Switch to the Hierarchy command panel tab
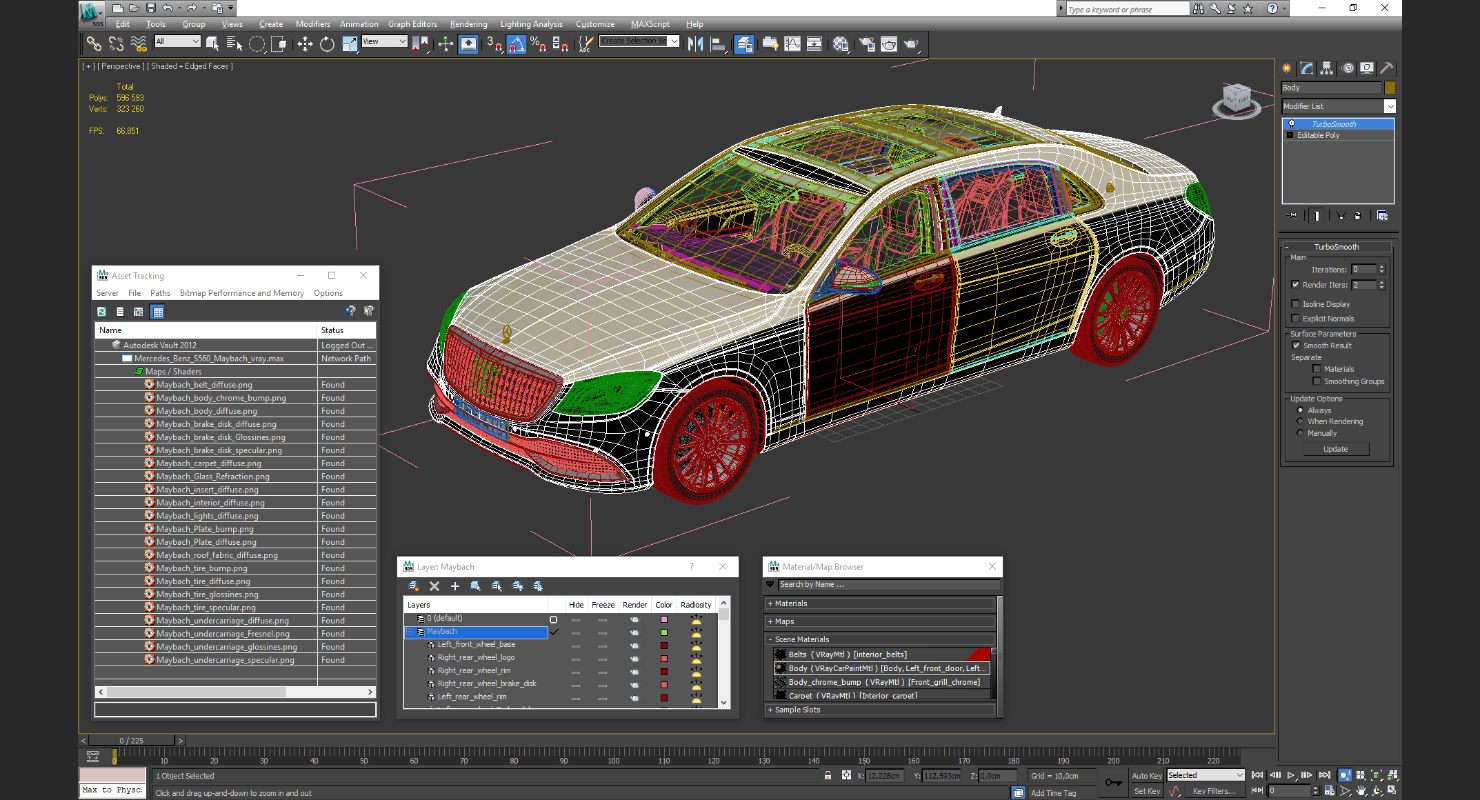 pos(1327,68)
